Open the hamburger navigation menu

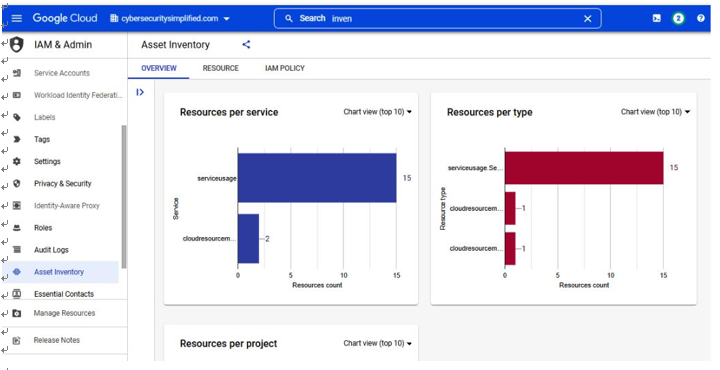pos(17,18)
